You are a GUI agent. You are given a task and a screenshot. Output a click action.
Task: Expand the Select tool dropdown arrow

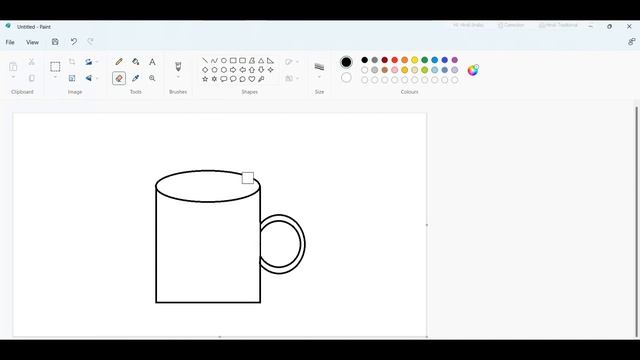[55, 77]
